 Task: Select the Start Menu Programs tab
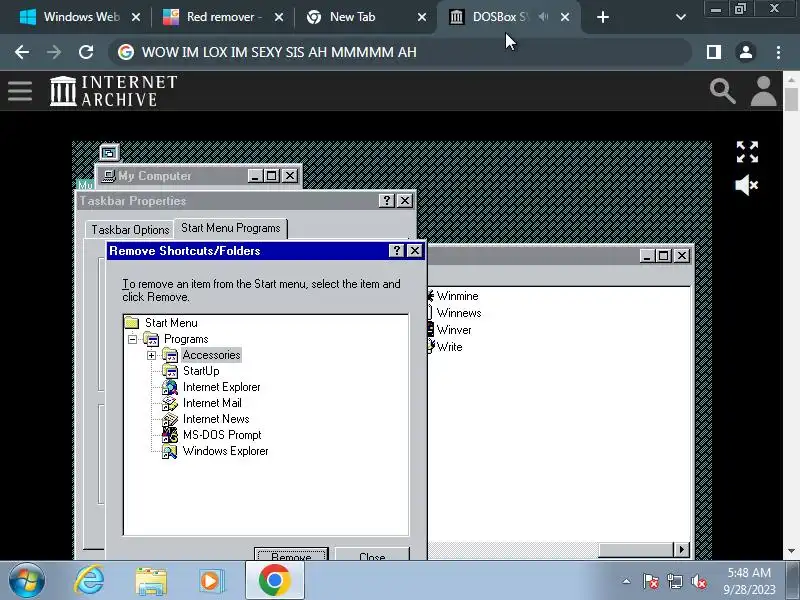pos(231,228)
